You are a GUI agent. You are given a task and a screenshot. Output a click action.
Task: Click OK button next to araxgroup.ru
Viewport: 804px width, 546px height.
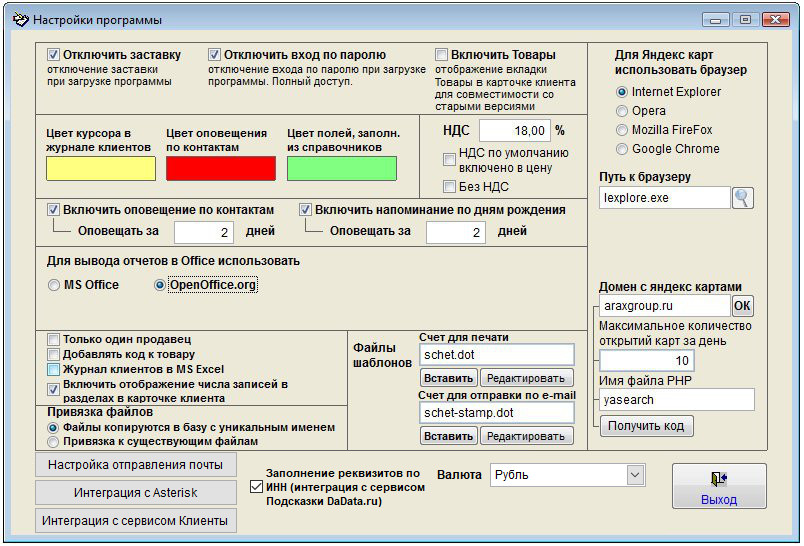[x=742, y=306]
